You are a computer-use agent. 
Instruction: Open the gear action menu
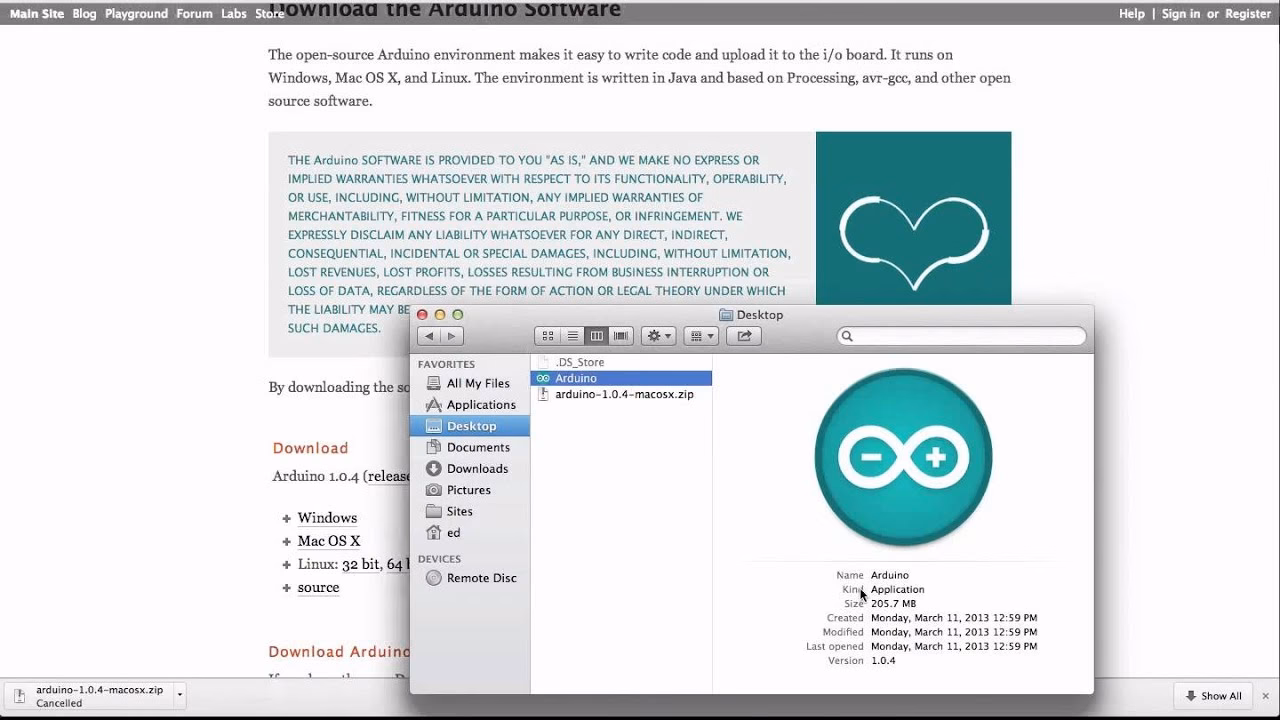click(658, 336)
